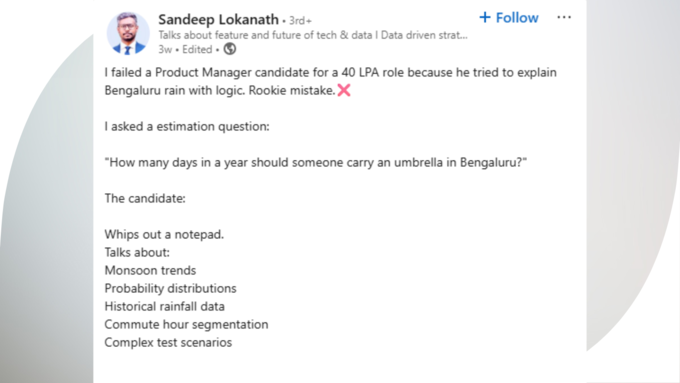Viewport: 680px width, 383px height.
Task: Click the 'Whips out a notepad.' line
Action: (164, 234)
